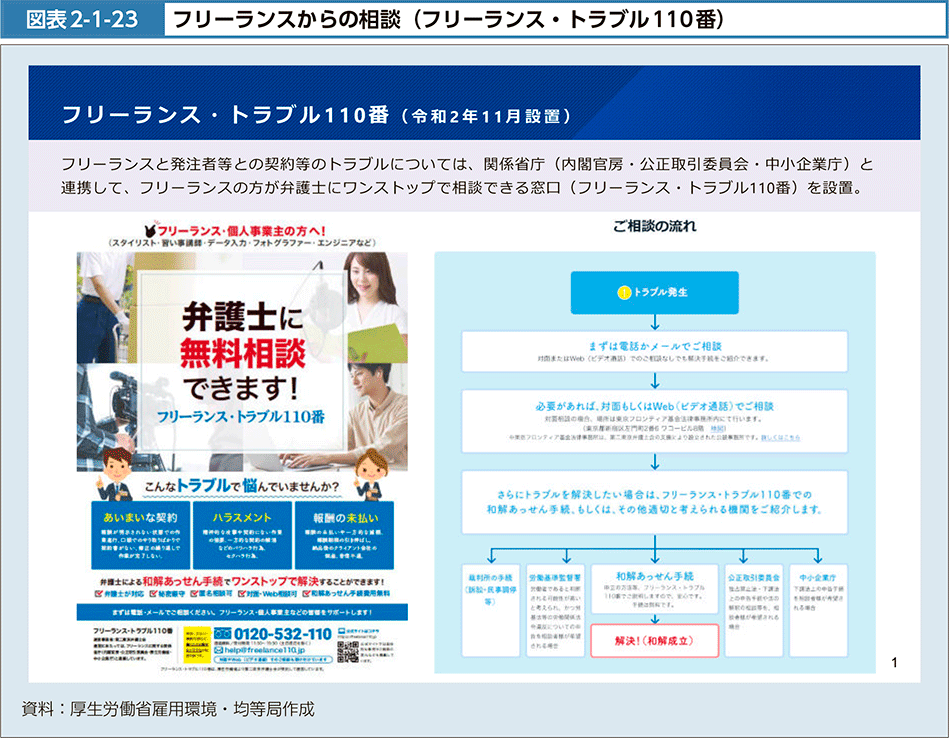Viewport: 949px width, 738px height.
Task: Click the 解決!(和解成立) red-bordered box
Action: pos(654,640)
